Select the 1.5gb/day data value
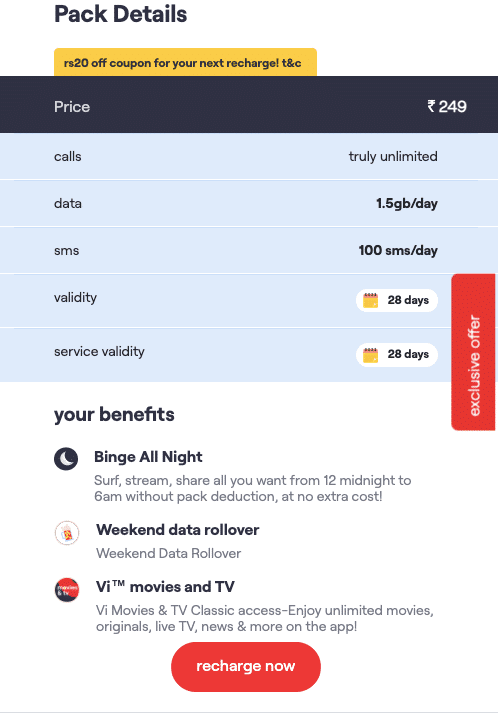This screenshot has height=716, width=498. (407, 204)
